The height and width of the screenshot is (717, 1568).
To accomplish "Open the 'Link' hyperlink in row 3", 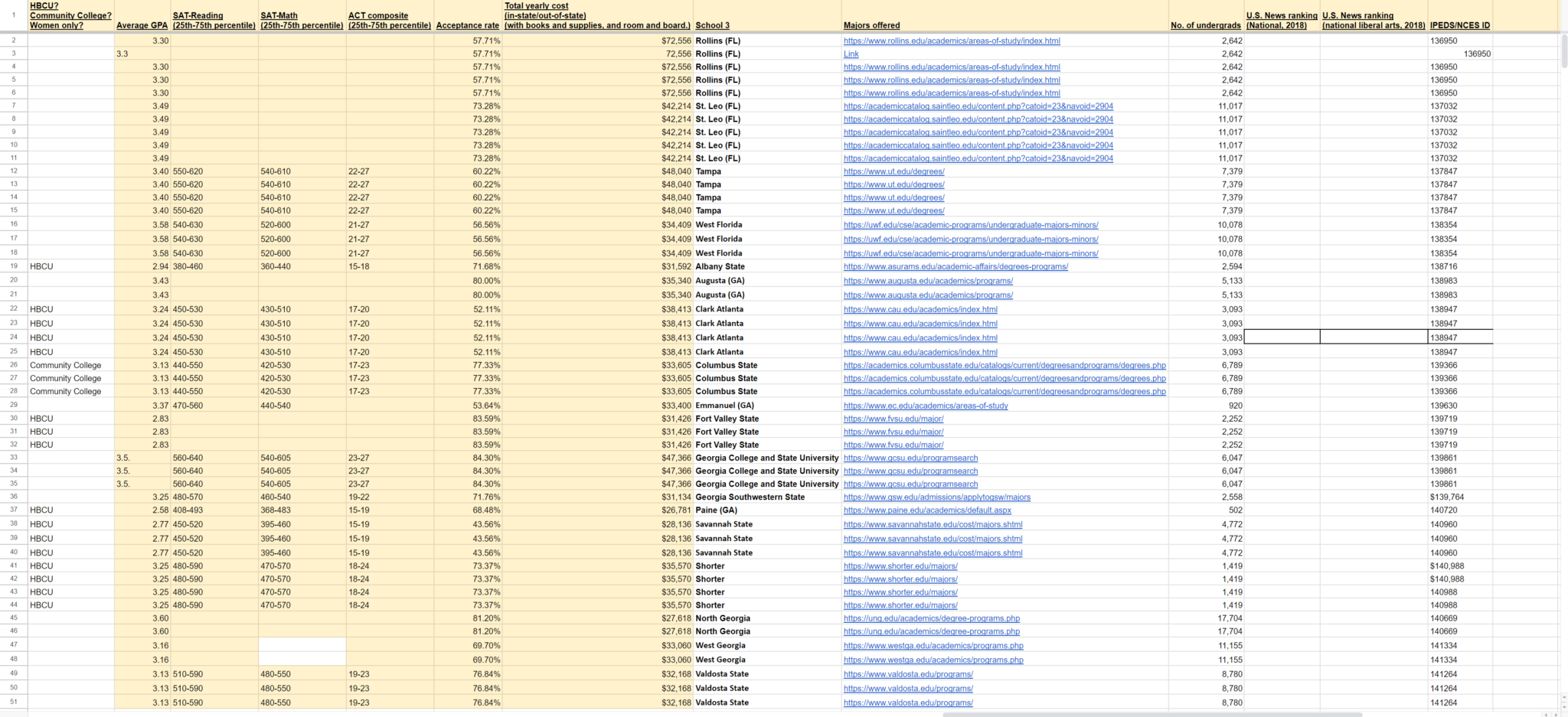I will pyautogui.click(x=851, y=54).
